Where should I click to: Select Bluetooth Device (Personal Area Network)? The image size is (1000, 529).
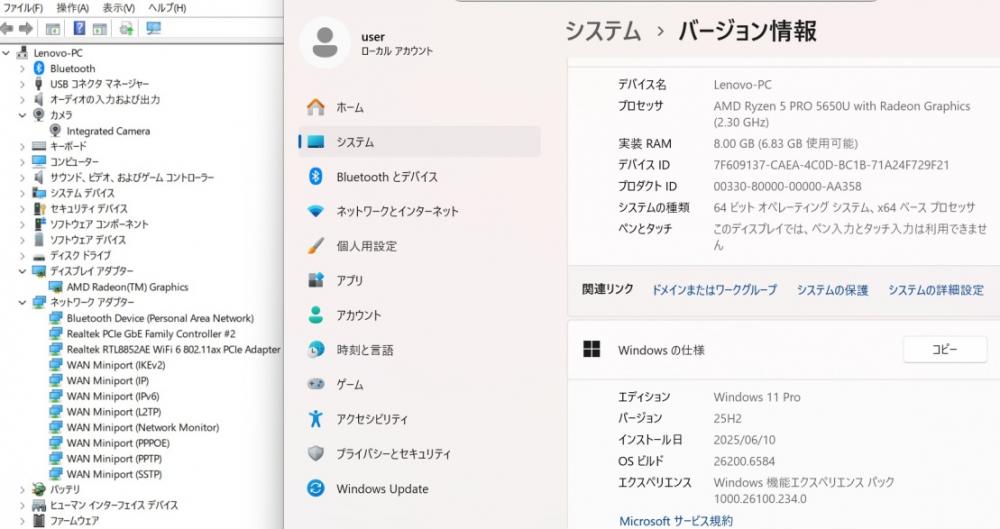tap(160, 318)
